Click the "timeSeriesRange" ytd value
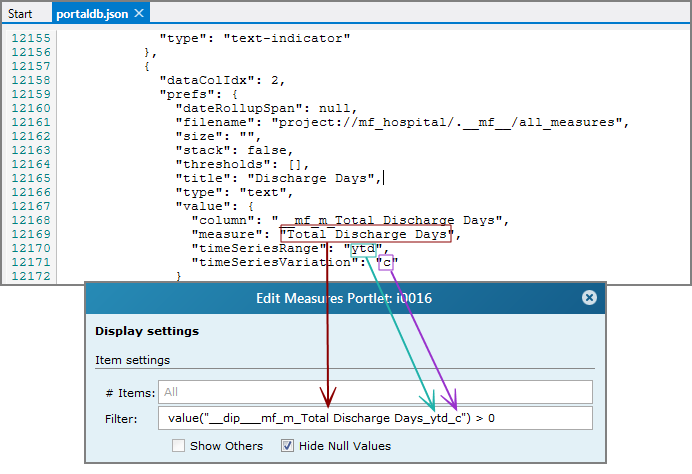The width and height of the screenshot is (692, 474). click(x=363, y=248)
